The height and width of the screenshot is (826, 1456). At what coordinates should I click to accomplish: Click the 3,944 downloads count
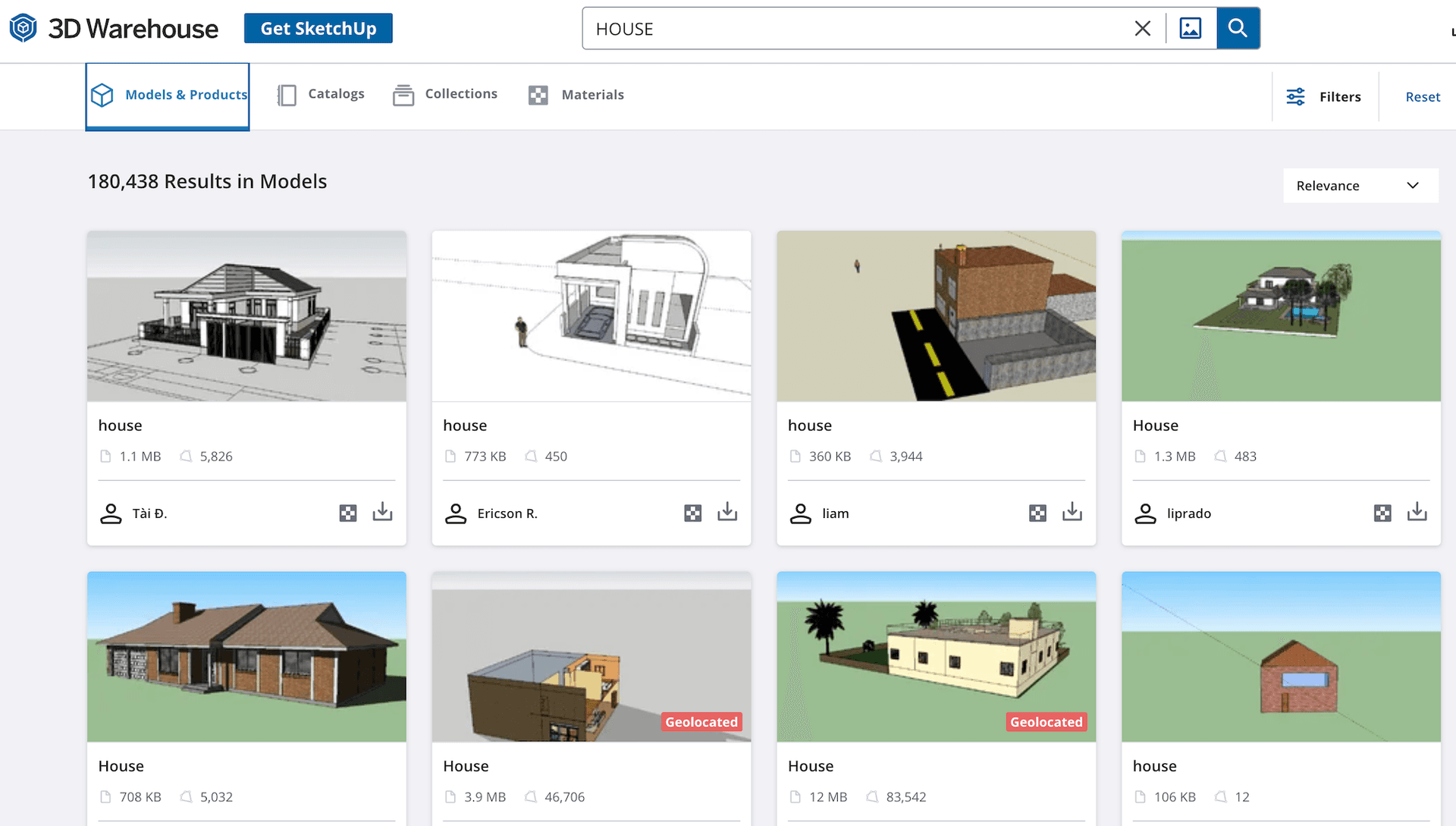click(x=906, y=457)
